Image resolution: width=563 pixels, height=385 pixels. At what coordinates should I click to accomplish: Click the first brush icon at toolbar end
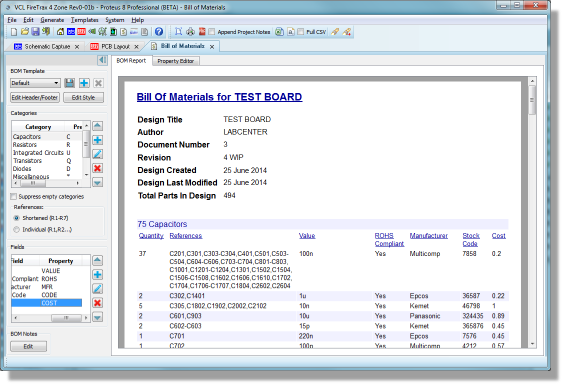pyautogui.click(x=335, y=32)
